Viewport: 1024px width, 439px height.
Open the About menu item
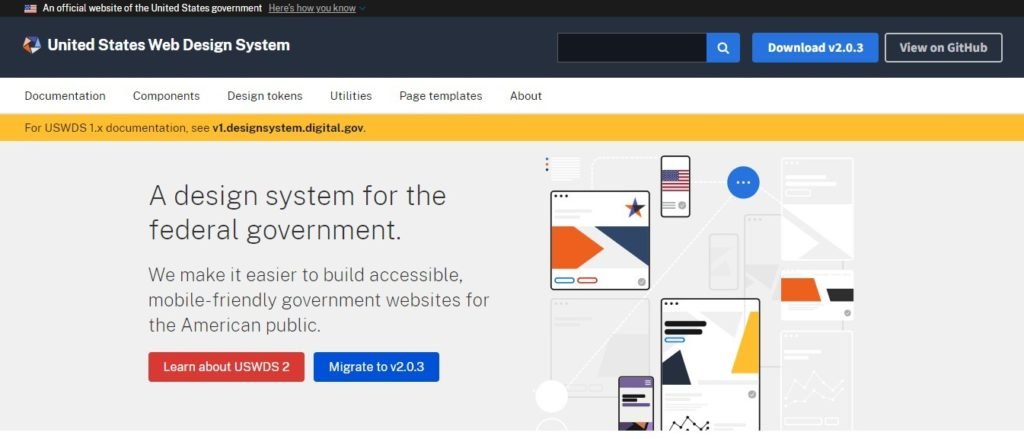[526, 96]
